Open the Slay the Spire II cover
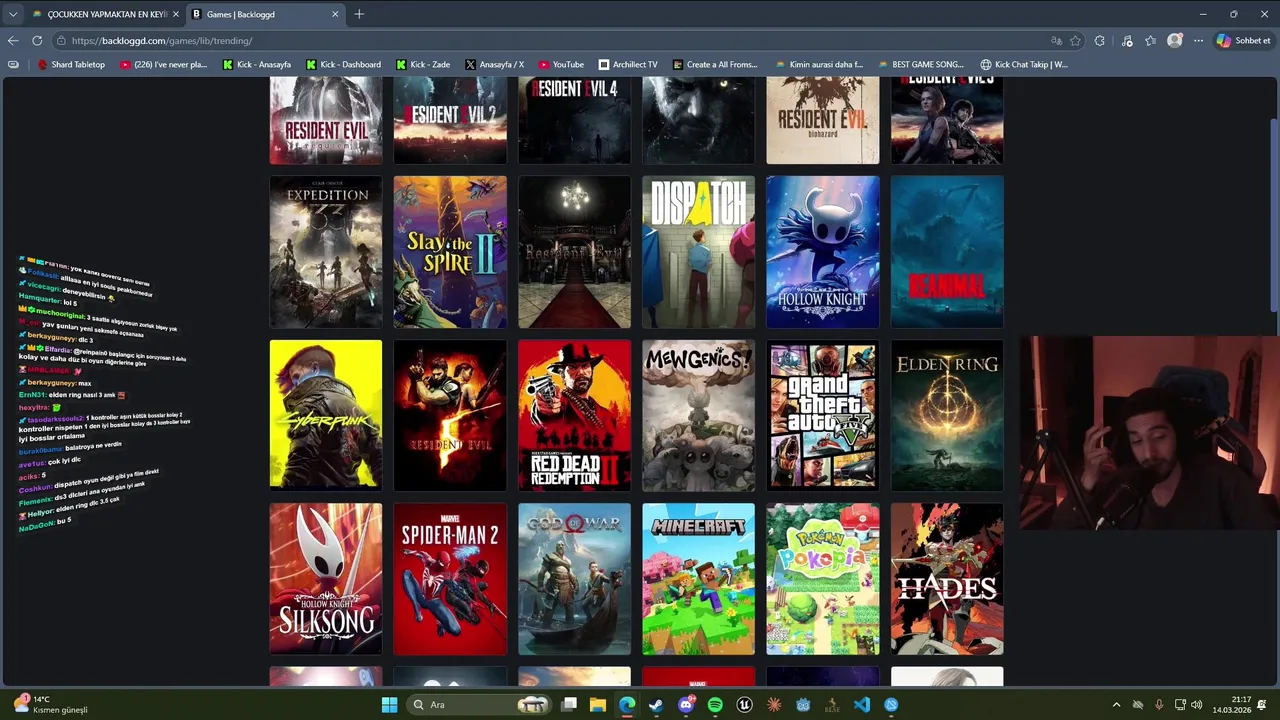The image size is (1280, 720). 450,252
